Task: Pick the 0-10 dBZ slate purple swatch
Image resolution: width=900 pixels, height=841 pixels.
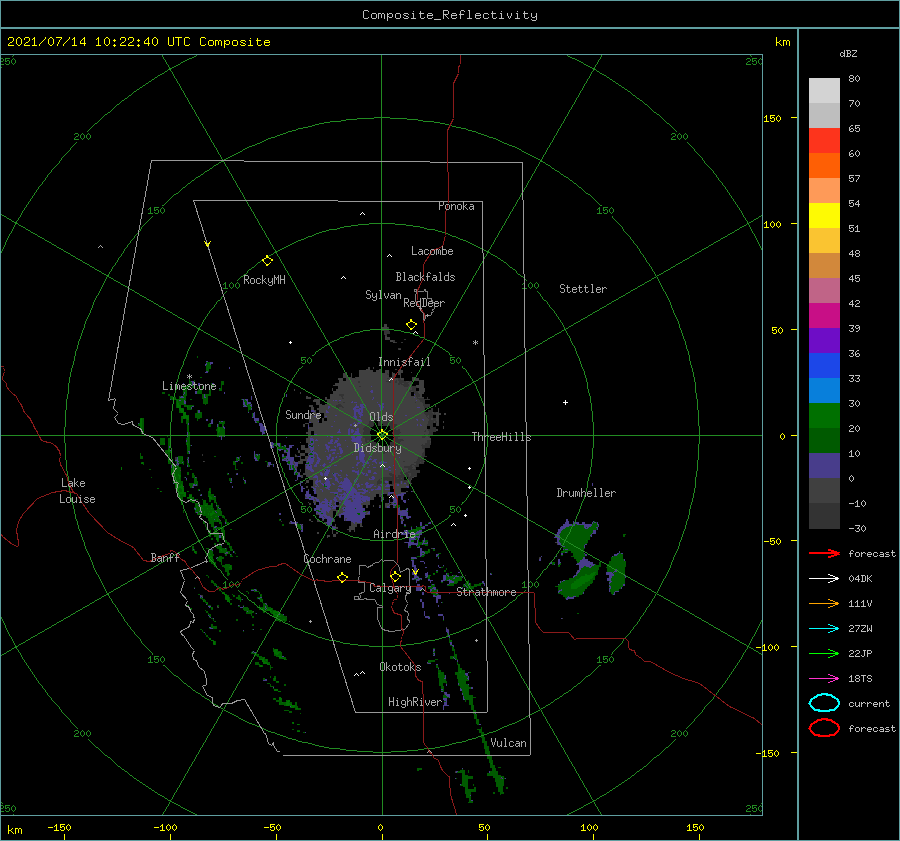Action: click(x=824, y=466)
